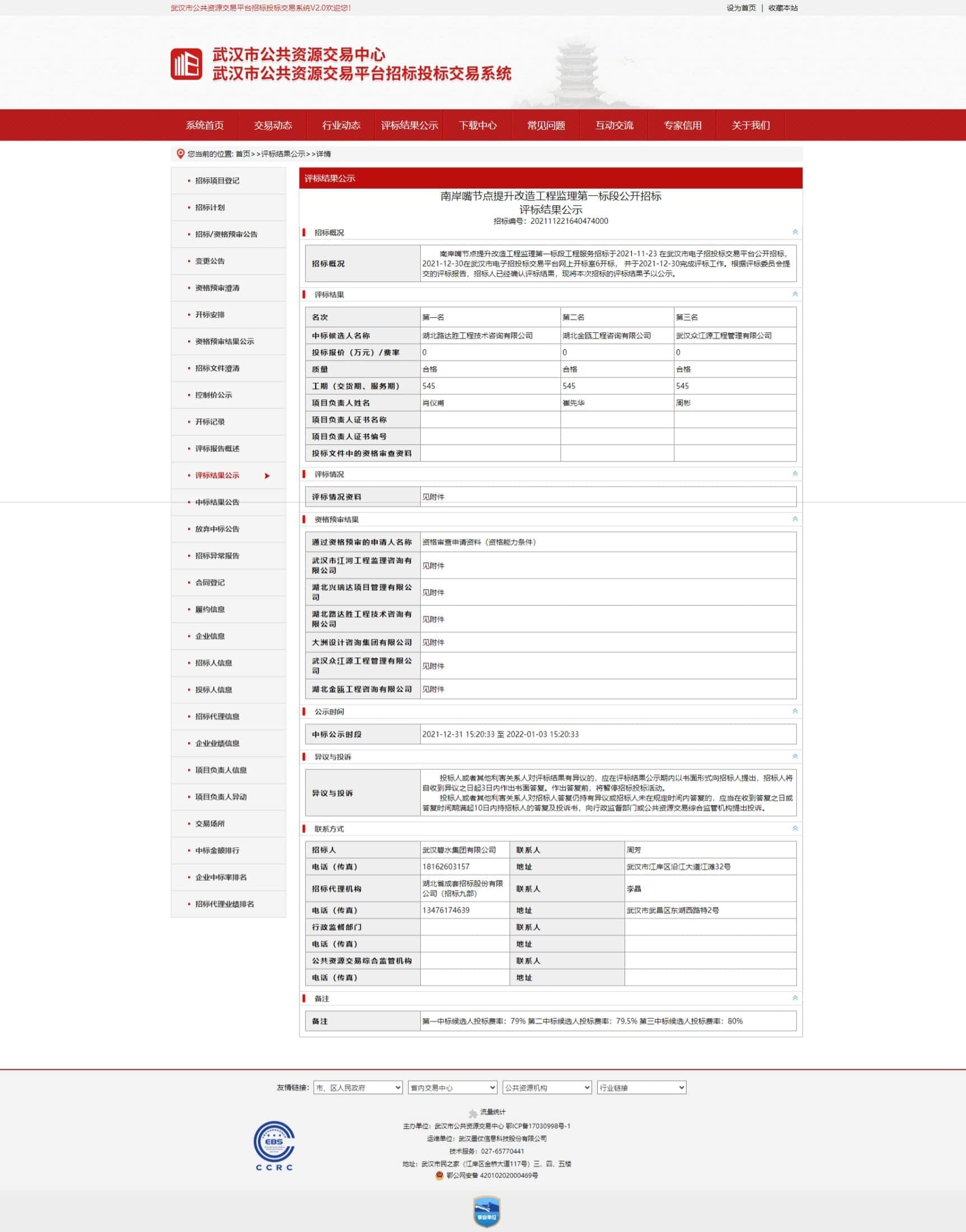The image size is (966, 1232).
Task: Click the red Wuhan trading center logo
Action: 186,64
